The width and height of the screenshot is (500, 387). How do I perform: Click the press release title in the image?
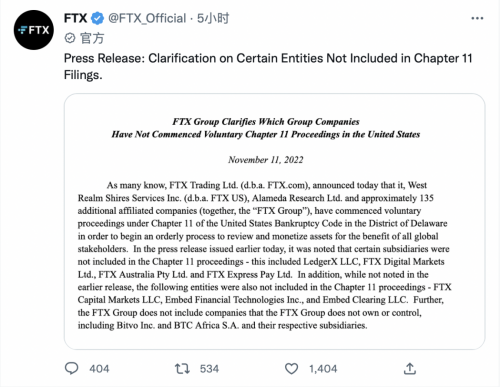click(266, 128)
